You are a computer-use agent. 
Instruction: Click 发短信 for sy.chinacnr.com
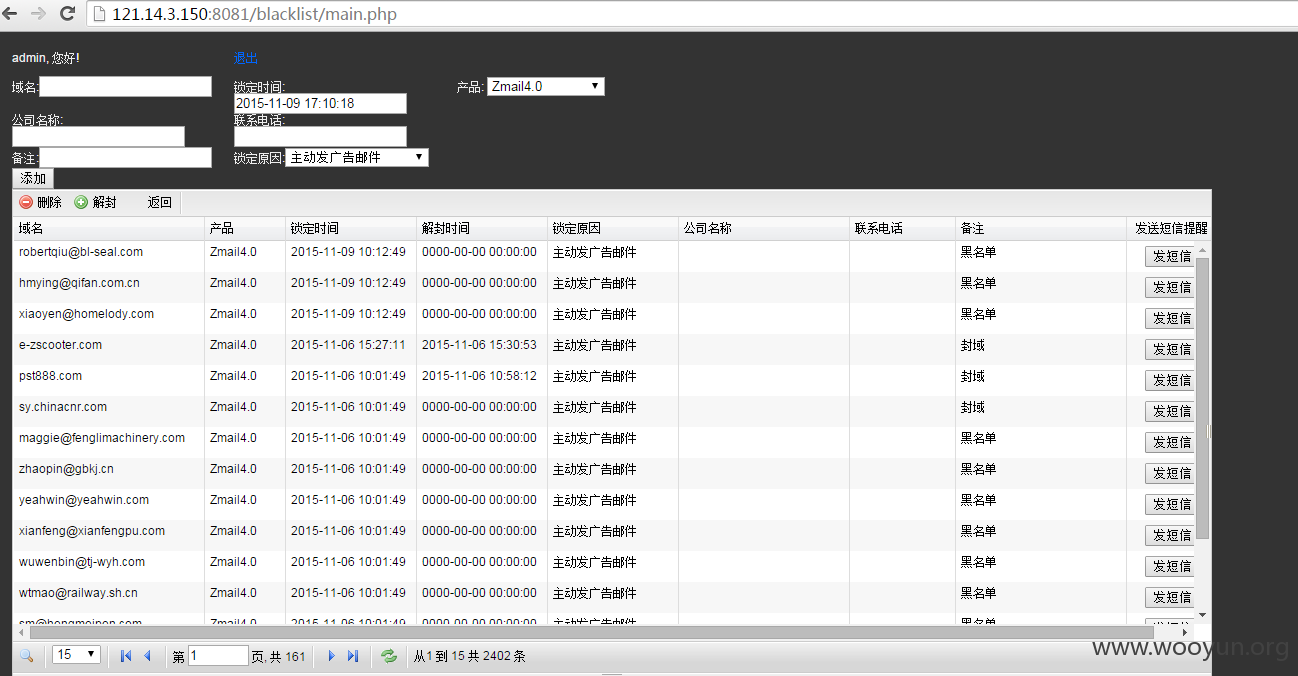coord(1169,411)
